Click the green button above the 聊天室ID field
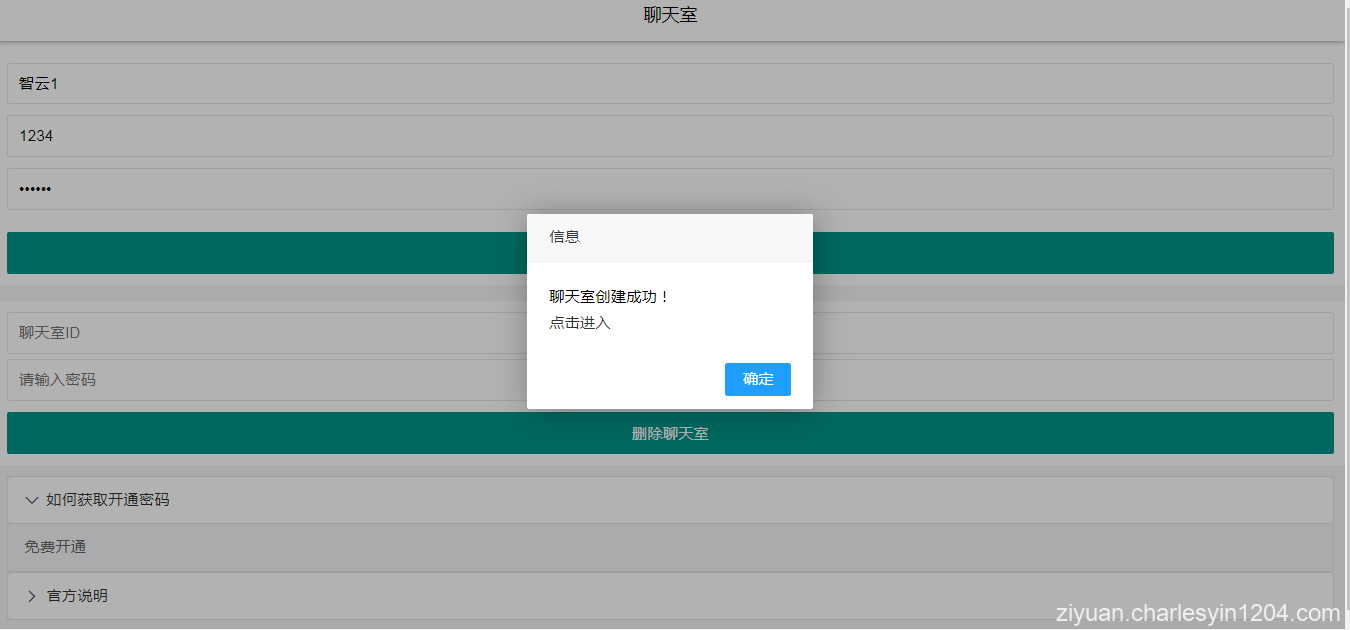The height and width of the screenshot is (630, 1350). pyautogui.click(x=669, y=252)
